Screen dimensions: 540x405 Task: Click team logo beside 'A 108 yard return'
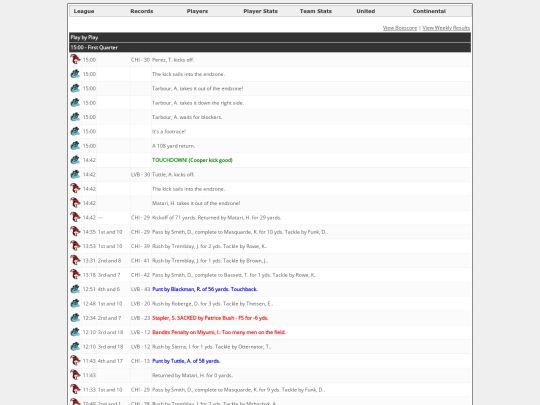[75, 146]
